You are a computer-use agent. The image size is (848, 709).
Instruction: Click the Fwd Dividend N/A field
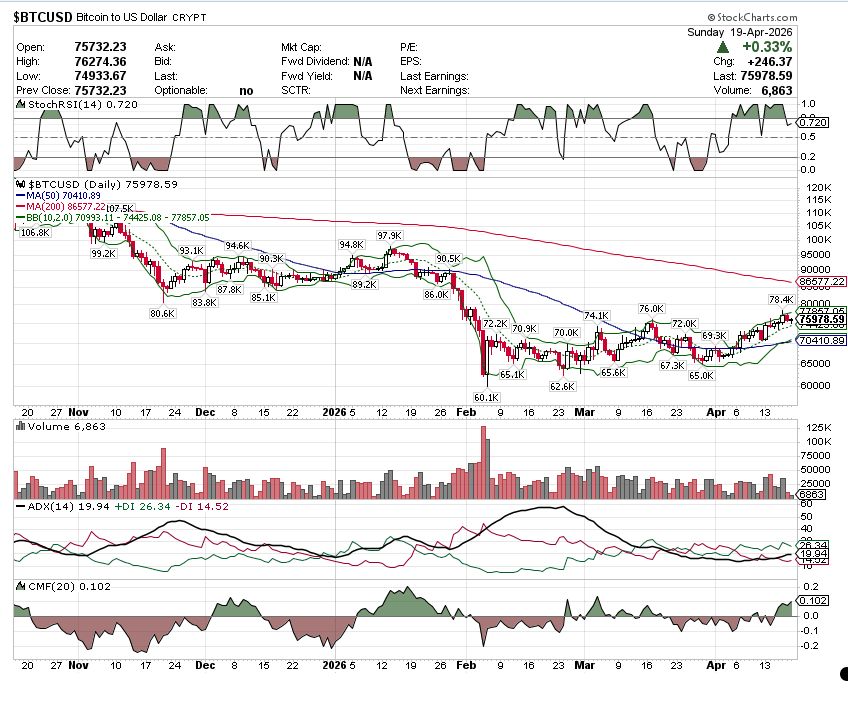pos(327,62)
